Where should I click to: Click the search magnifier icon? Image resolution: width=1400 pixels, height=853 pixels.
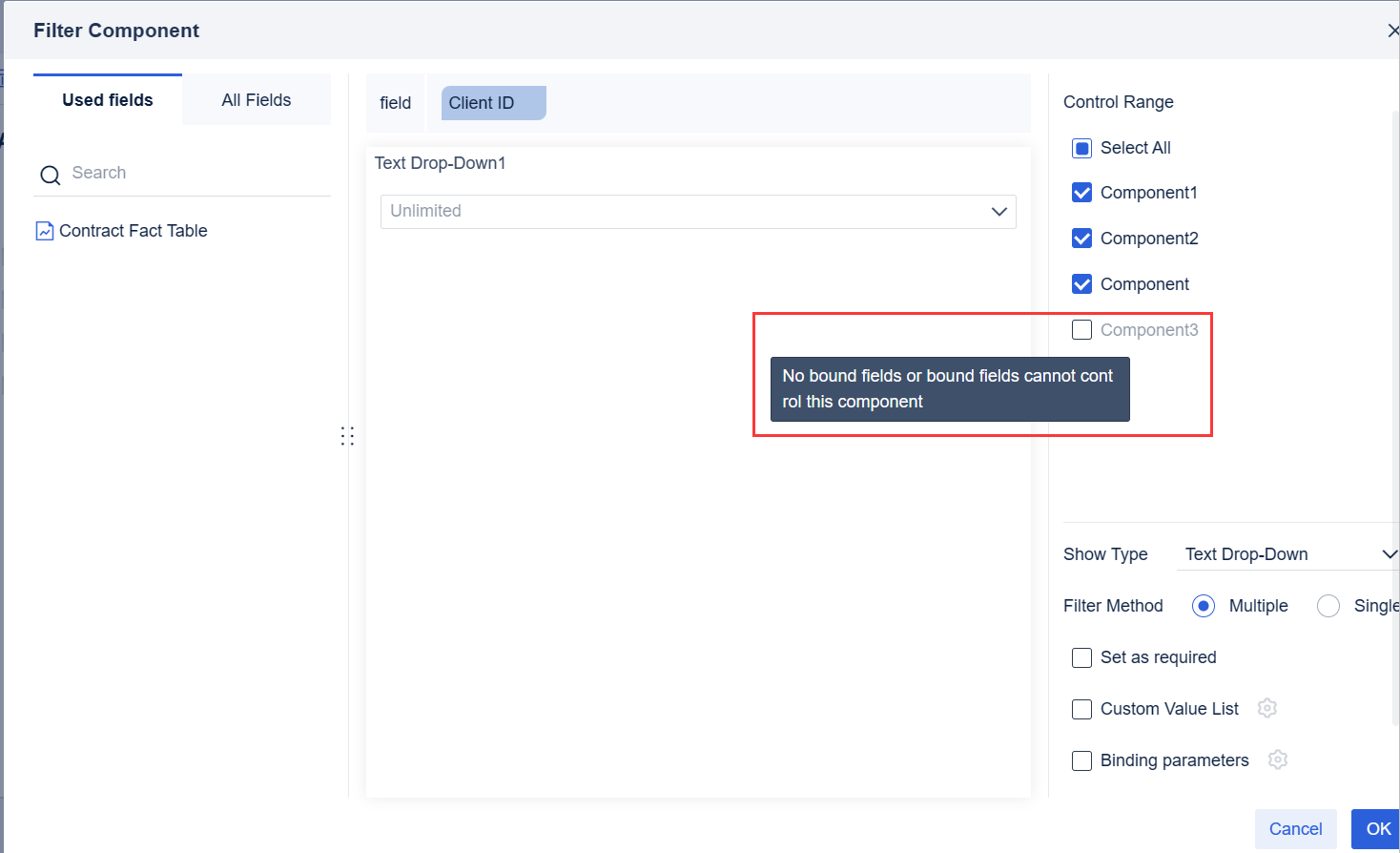pyautogui.click(x=50, y=175)
